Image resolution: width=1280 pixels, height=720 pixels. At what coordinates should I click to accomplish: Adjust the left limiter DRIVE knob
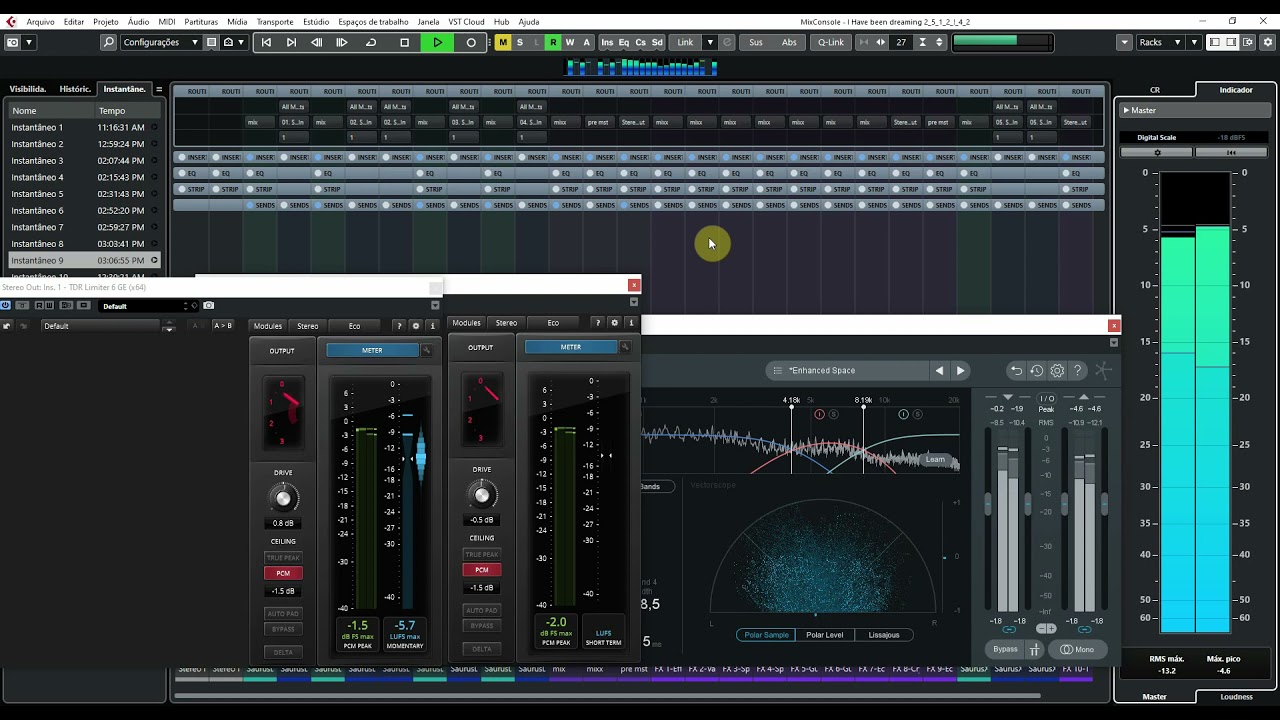[283, 497]
